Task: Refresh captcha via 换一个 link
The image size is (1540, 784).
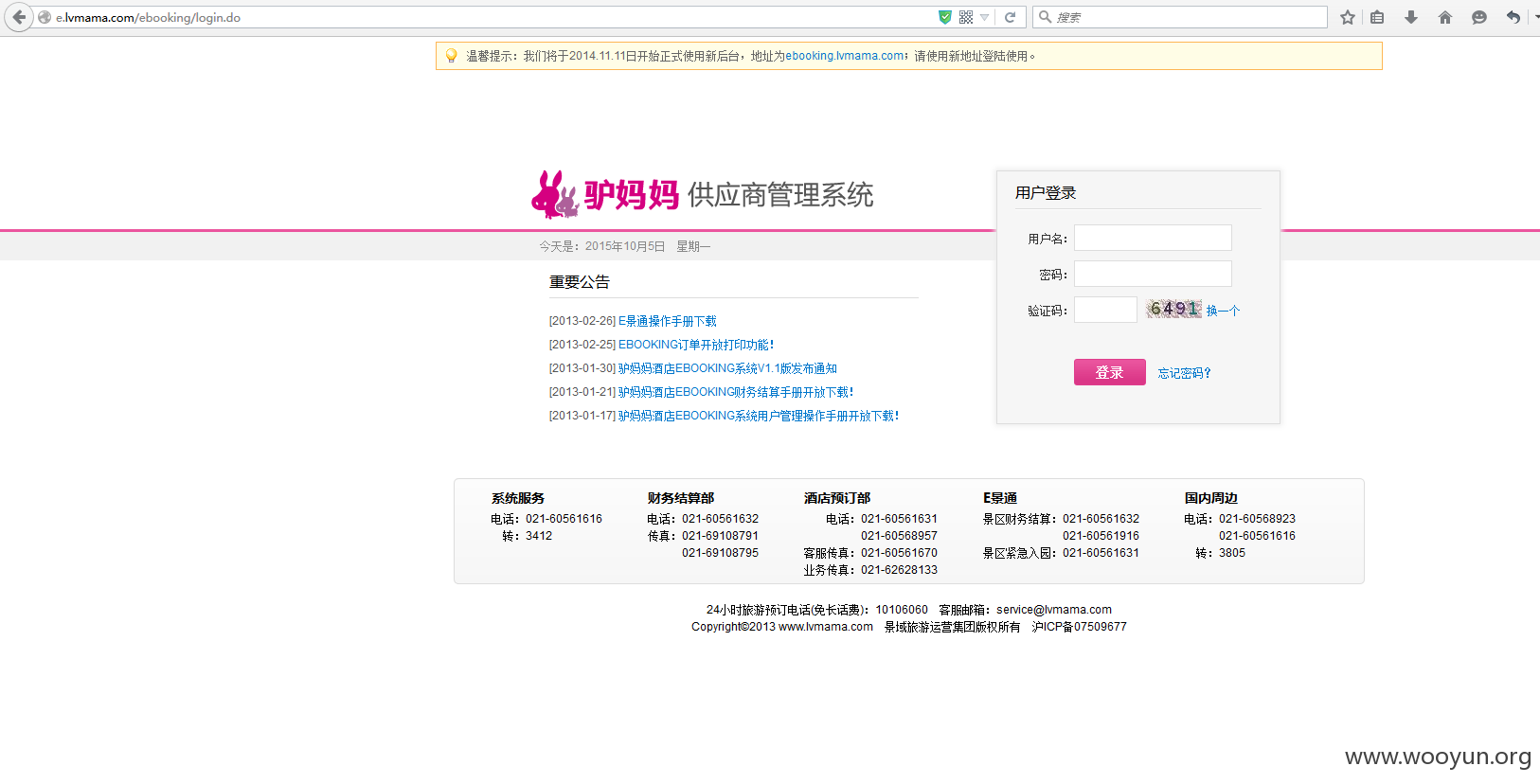Action: [1223, 311]
